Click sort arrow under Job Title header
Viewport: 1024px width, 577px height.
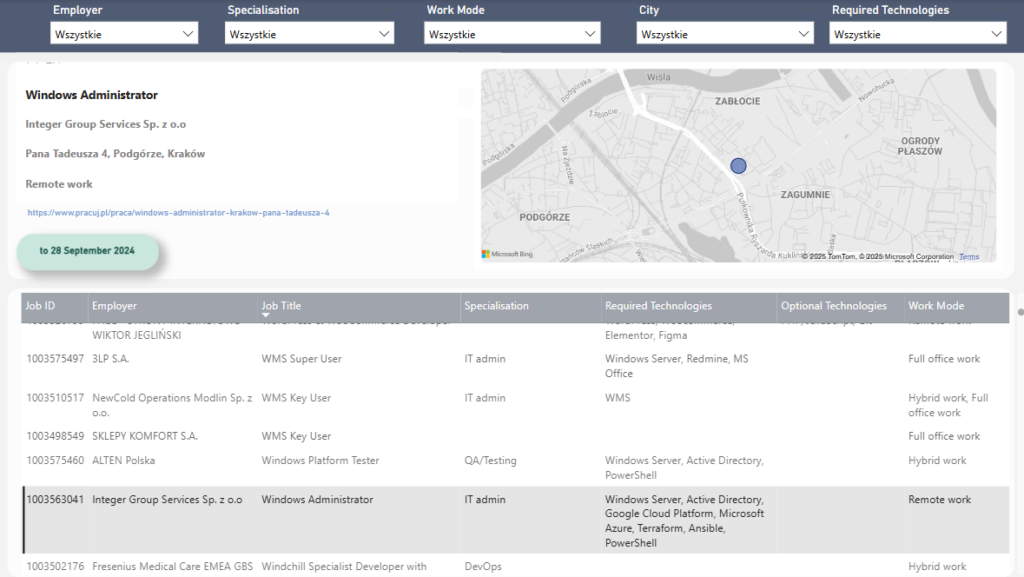[266, 315]
